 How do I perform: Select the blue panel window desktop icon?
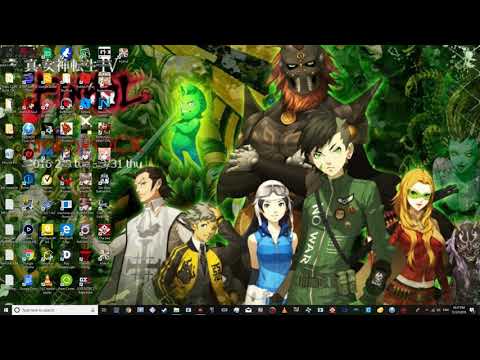tap(66, 204)
